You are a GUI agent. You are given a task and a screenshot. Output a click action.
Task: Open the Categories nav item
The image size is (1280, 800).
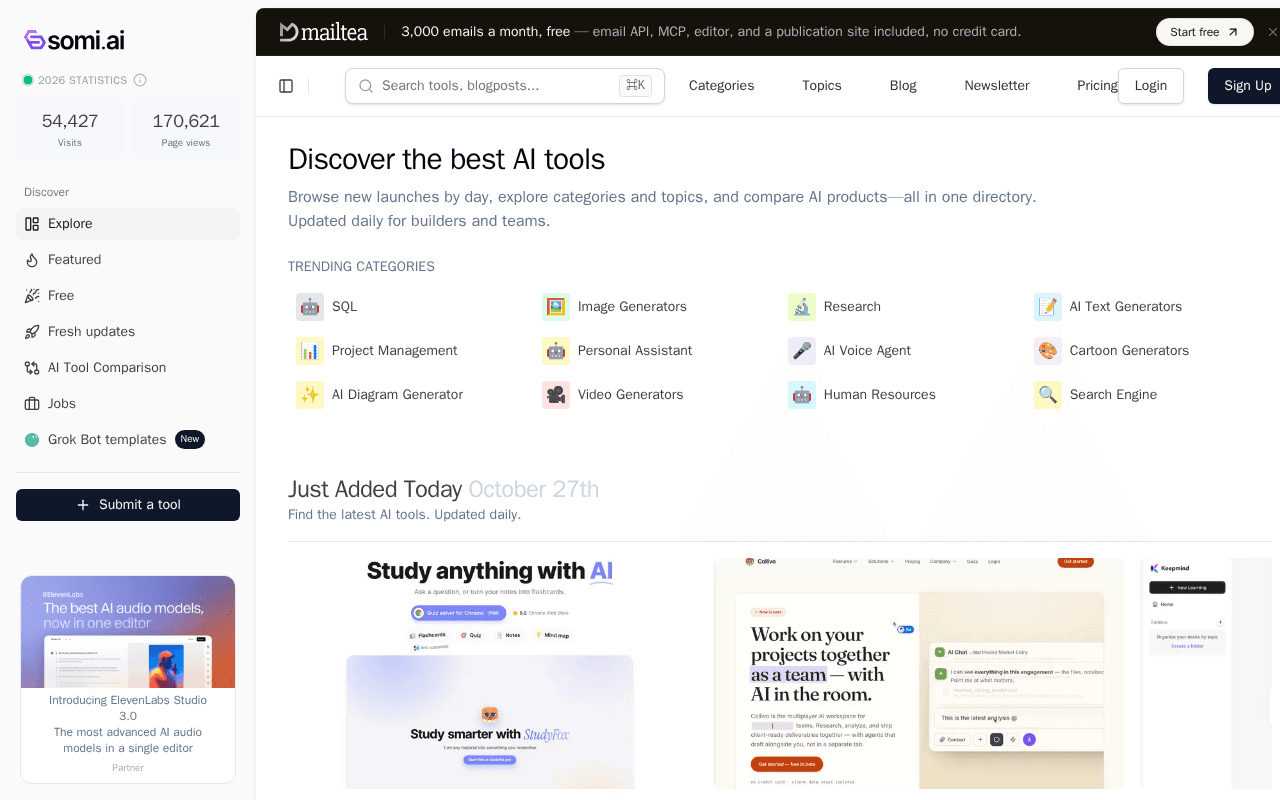[721, 86]
